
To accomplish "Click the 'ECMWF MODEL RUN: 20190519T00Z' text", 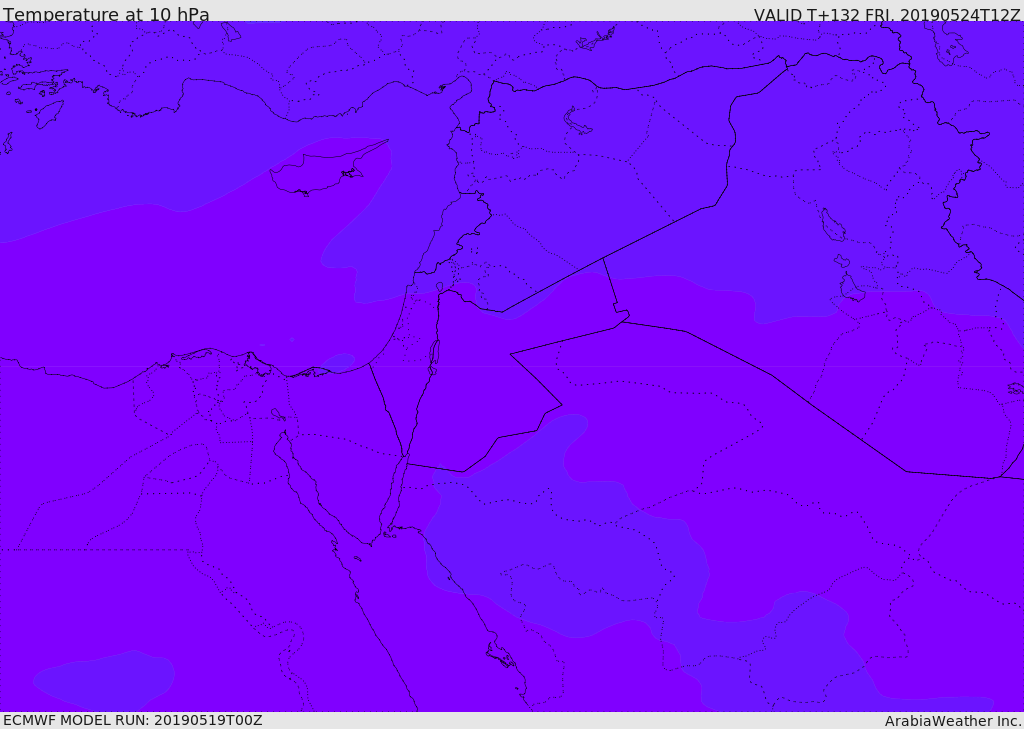I will (133, 720).
